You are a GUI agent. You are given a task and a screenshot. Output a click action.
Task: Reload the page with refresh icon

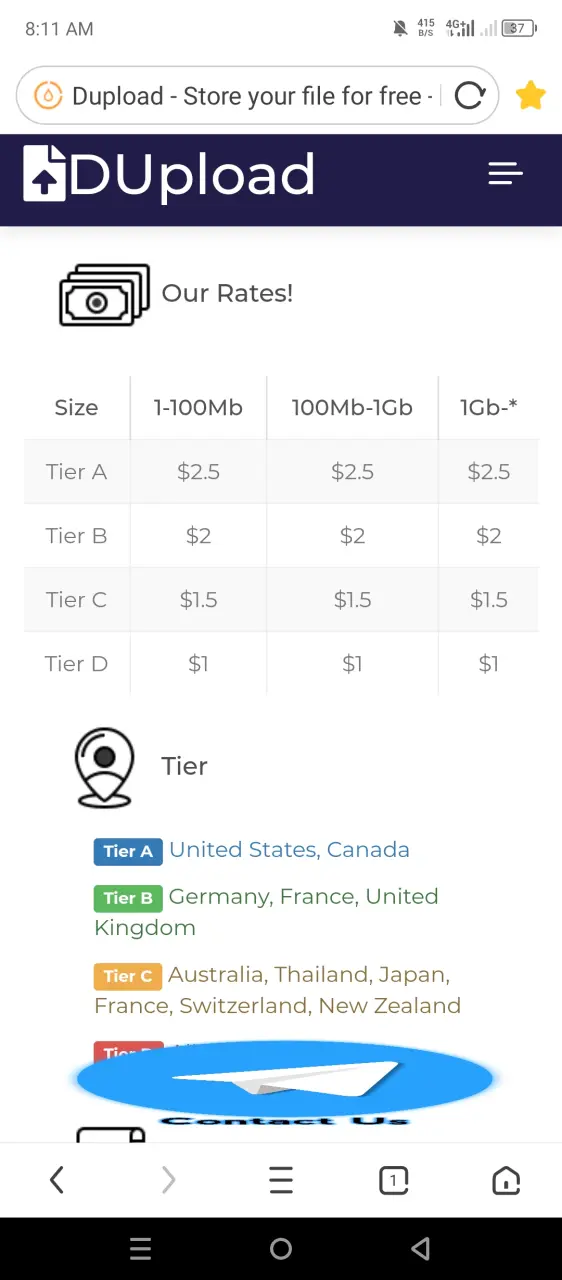click(x=469, y=96)
